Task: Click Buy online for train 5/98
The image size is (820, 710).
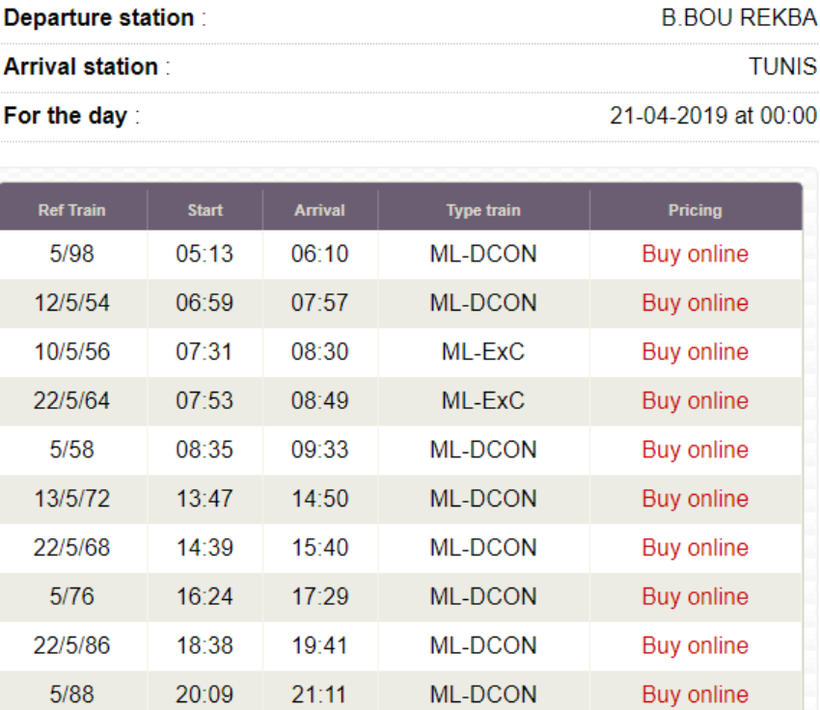Action: coord(695,254)
